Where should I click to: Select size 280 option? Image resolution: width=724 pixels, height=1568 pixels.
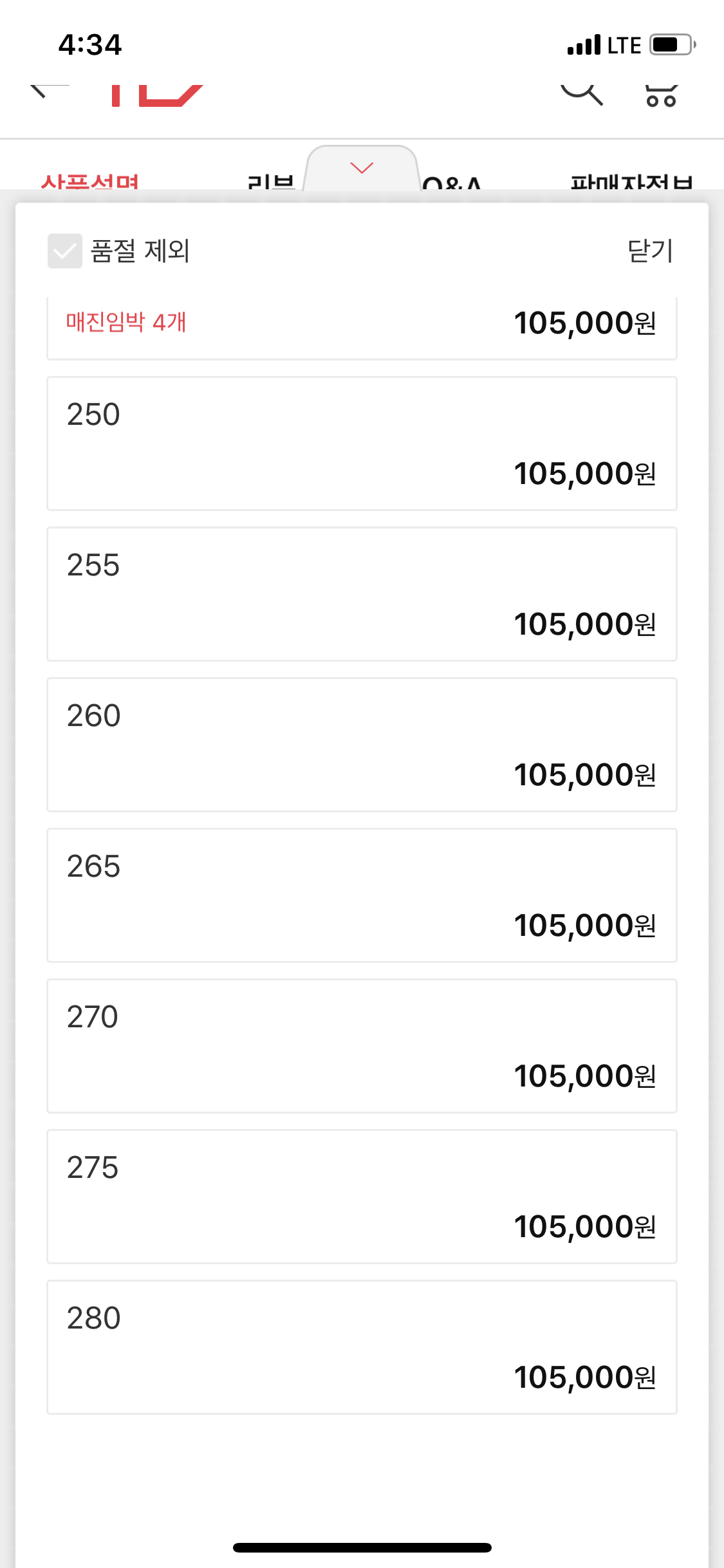362,1347
